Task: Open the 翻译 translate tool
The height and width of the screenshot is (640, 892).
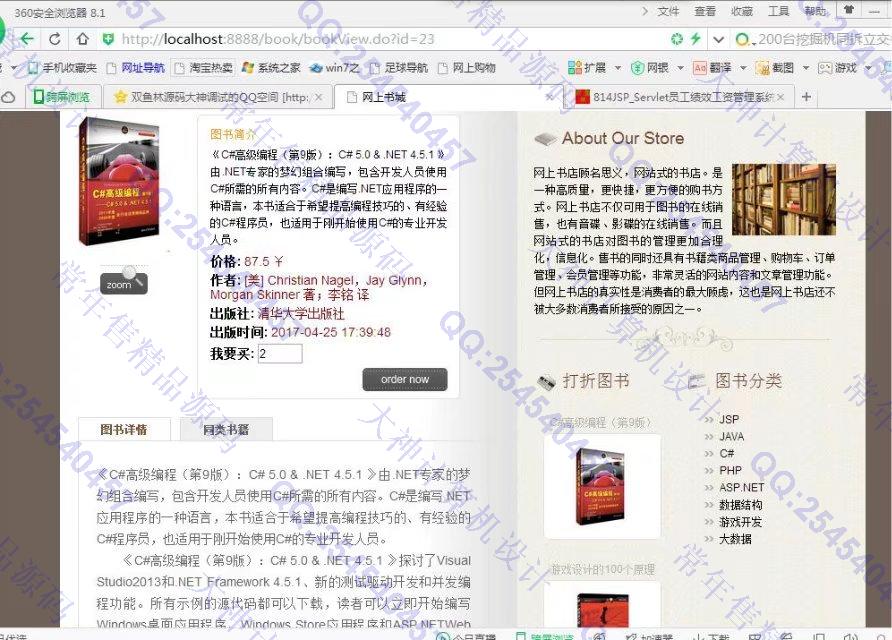Action: [712, 68]
